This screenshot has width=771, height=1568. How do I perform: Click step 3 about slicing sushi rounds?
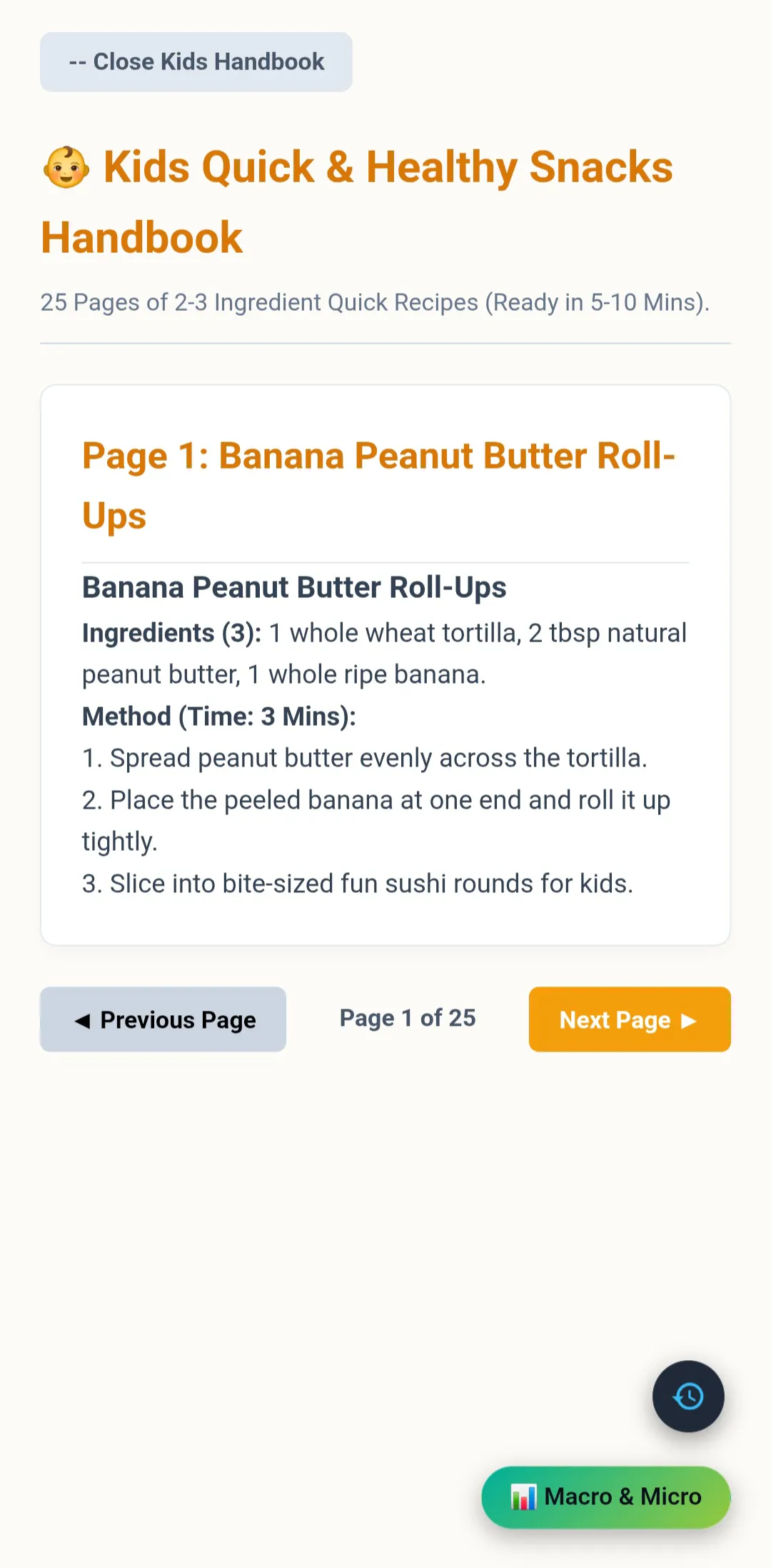358,884
